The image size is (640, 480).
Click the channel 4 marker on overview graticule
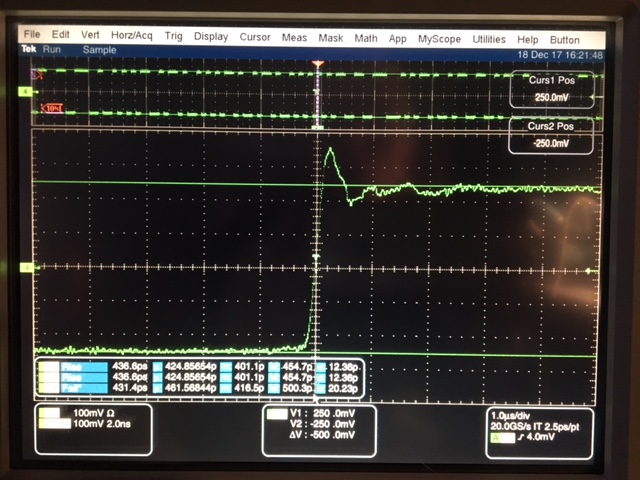[x=25, y=92]
